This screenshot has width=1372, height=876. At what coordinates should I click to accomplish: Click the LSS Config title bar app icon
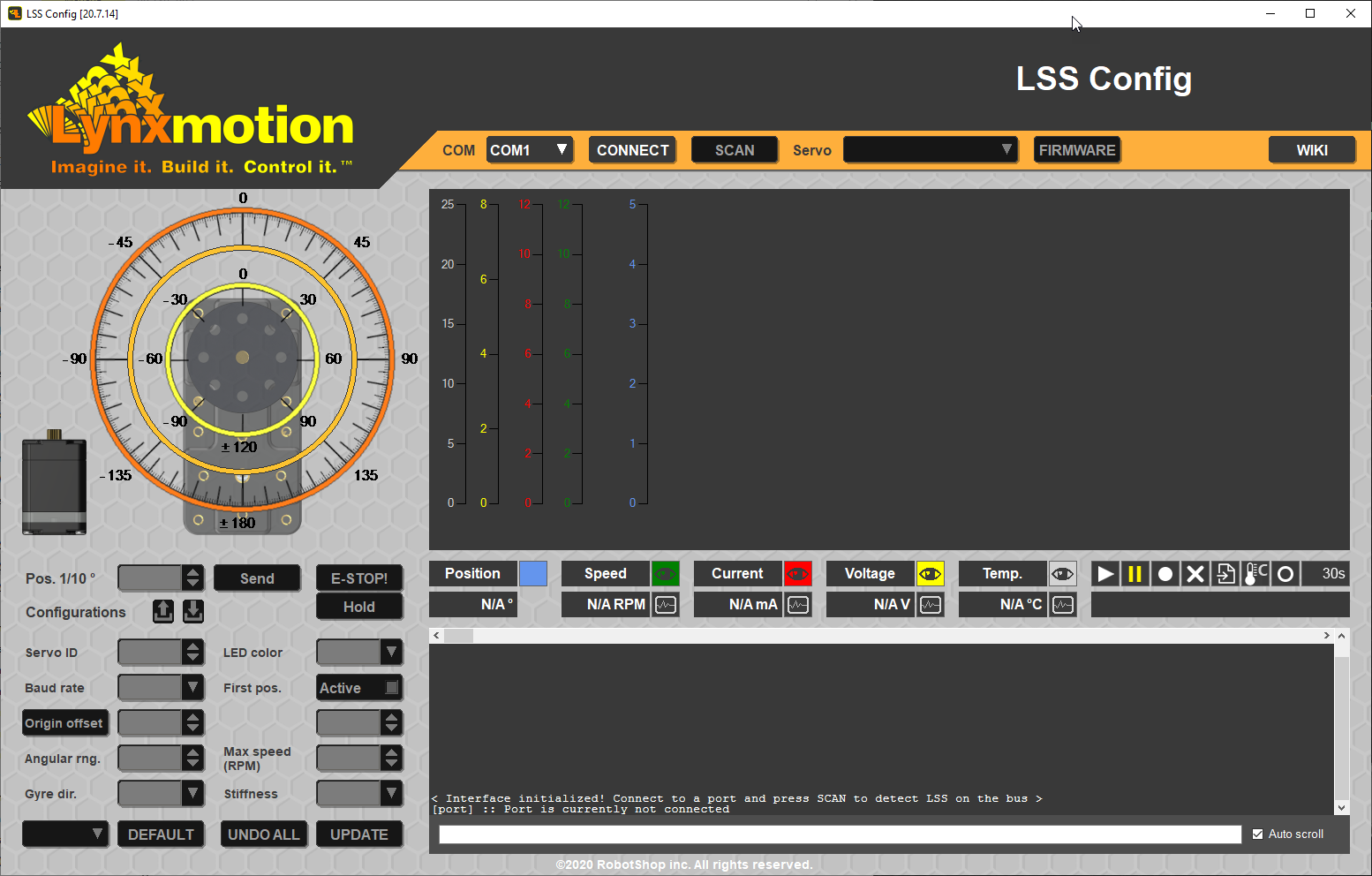[15, 13]
